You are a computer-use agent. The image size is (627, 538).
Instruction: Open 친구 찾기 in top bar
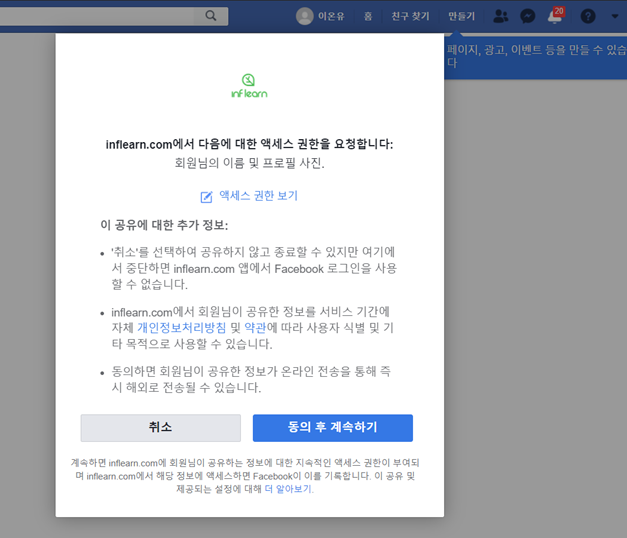point(410,16)
